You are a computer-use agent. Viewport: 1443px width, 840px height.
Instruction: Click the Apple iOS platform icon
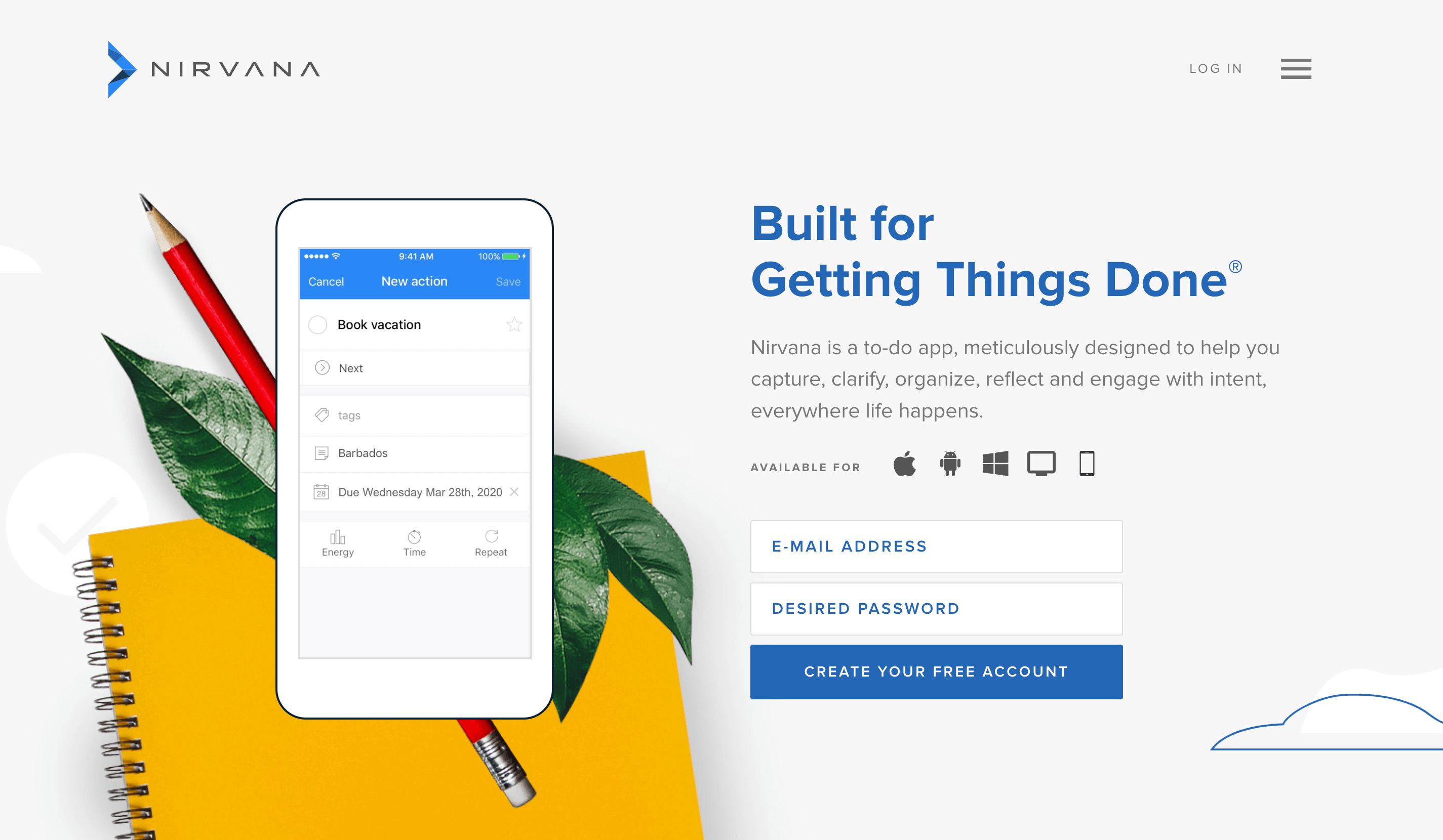(905, 462)
